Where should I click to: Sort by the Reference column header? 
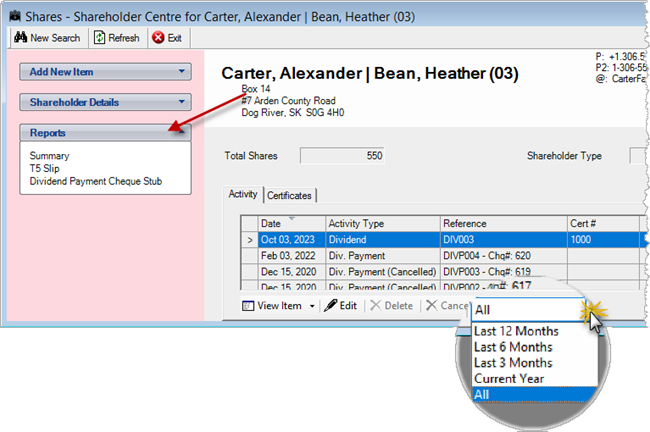click(503, 223)
